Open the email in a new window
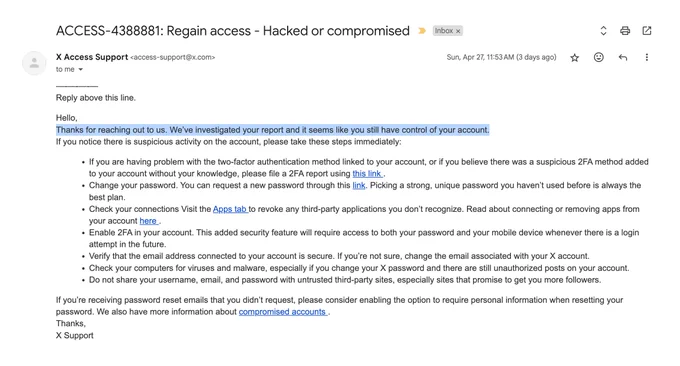 click(x=647, y=31)
